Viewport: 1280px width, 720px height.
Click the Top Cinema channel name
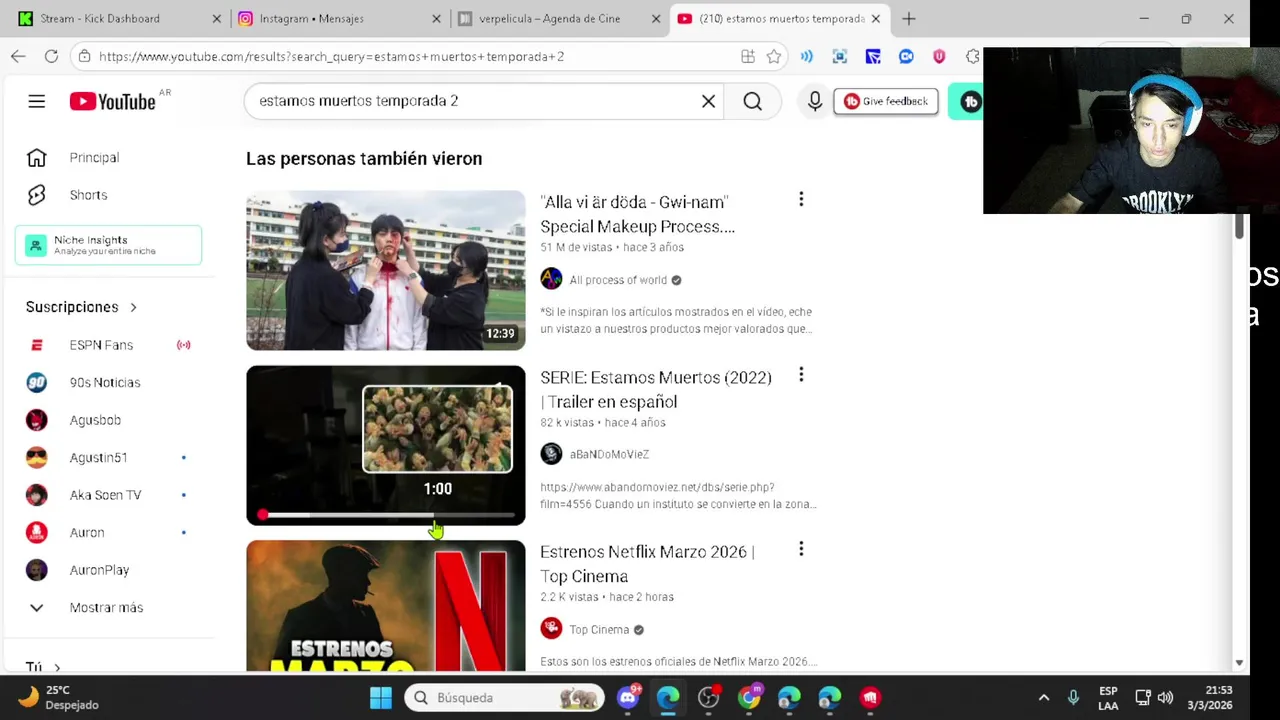pos(599,630)
